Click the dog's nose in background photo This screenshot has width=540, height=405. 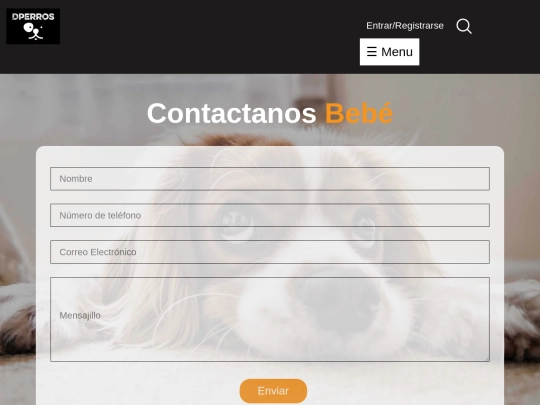(x=339, y=300)
